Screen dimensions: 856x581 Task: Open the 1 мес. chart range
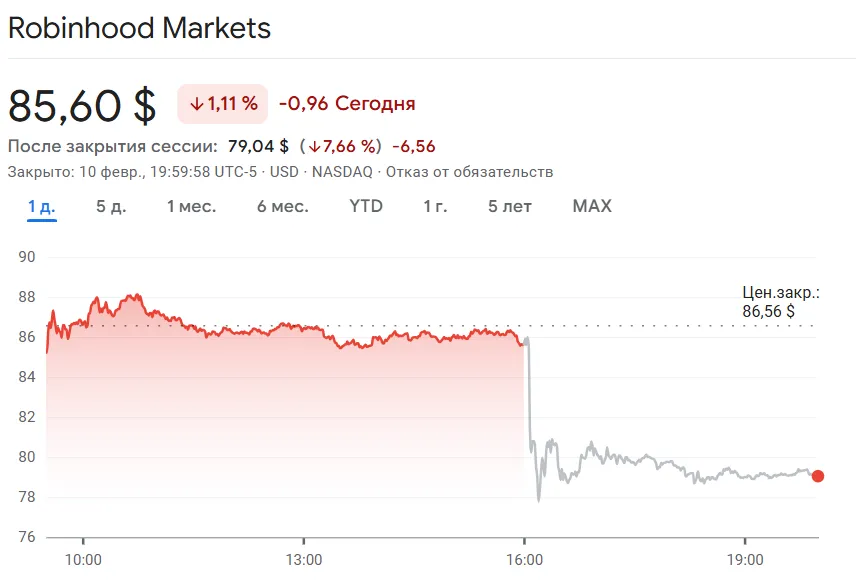[x=191, y=206]
